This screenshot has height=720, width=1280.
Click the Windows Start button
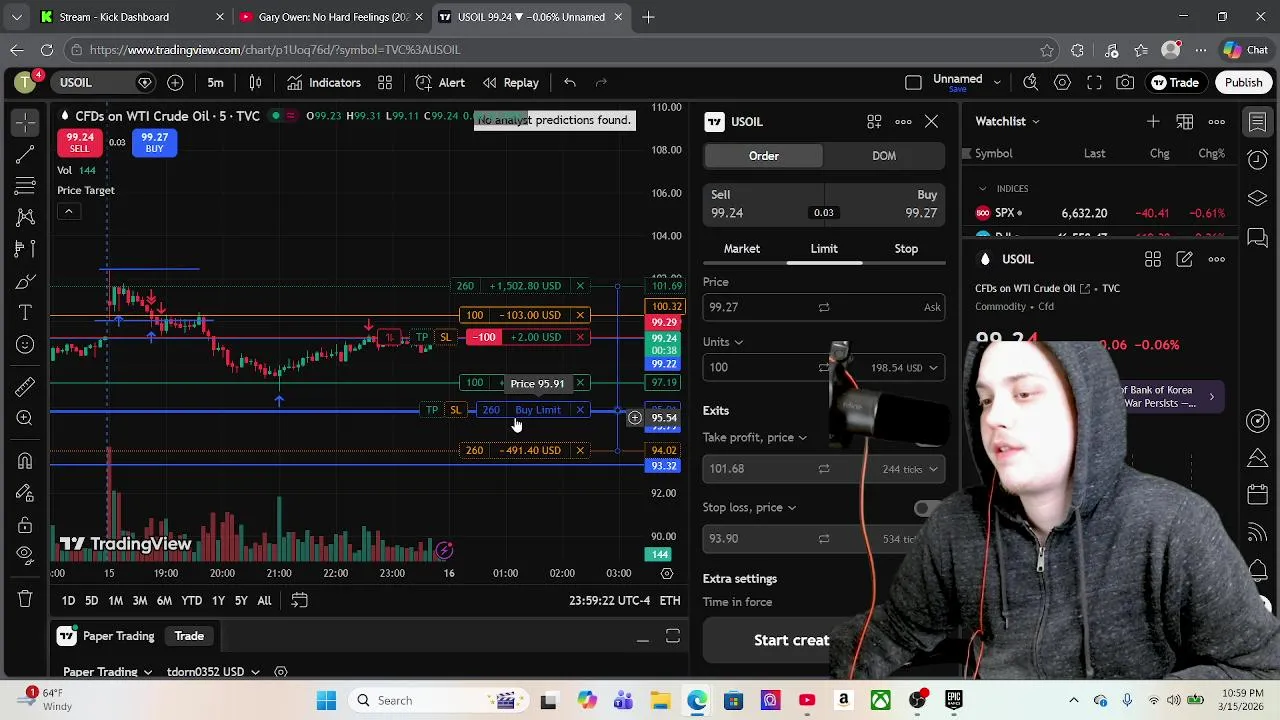(326, 701)
